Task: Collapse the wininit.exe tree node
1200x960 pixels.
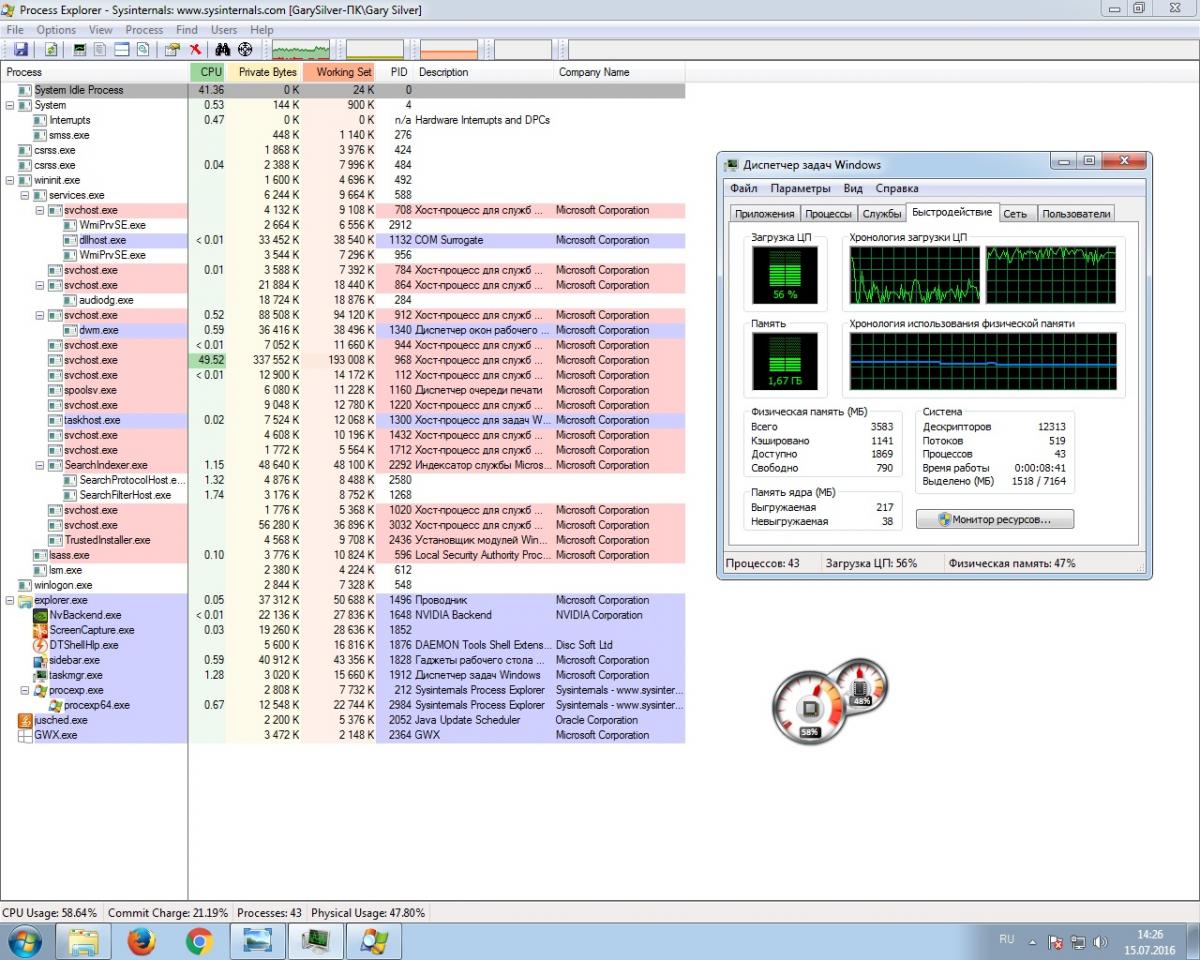Action: (x=10, y=180)
